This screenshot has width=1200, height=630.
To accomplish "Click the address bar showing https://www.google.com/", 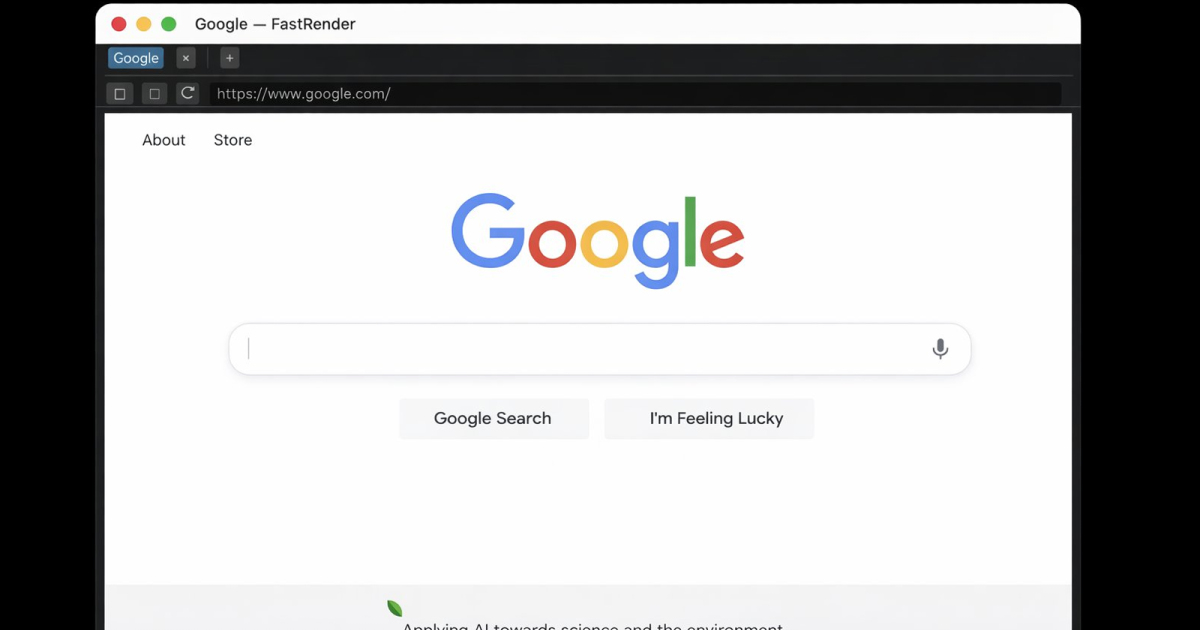I will pos(635,94).
